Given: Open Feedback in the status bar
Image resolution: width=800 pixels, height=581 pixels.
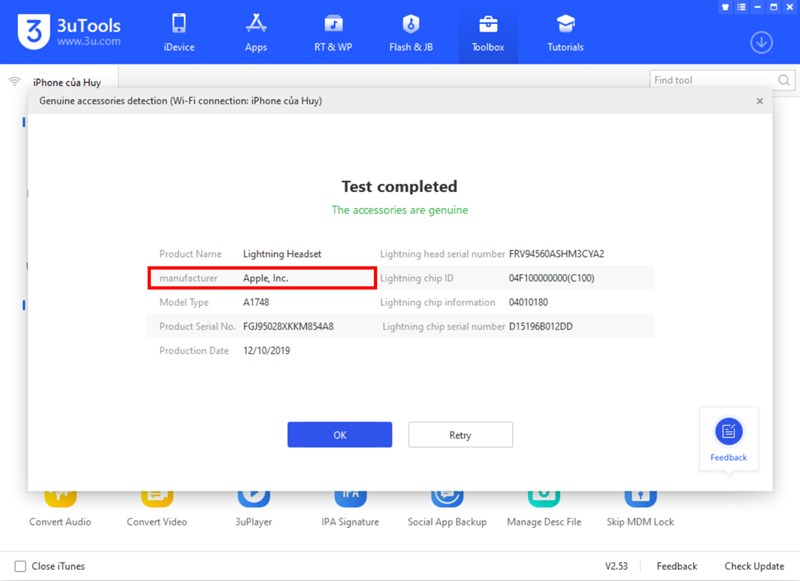Looking at the screenshot, I should click(677, 566).
